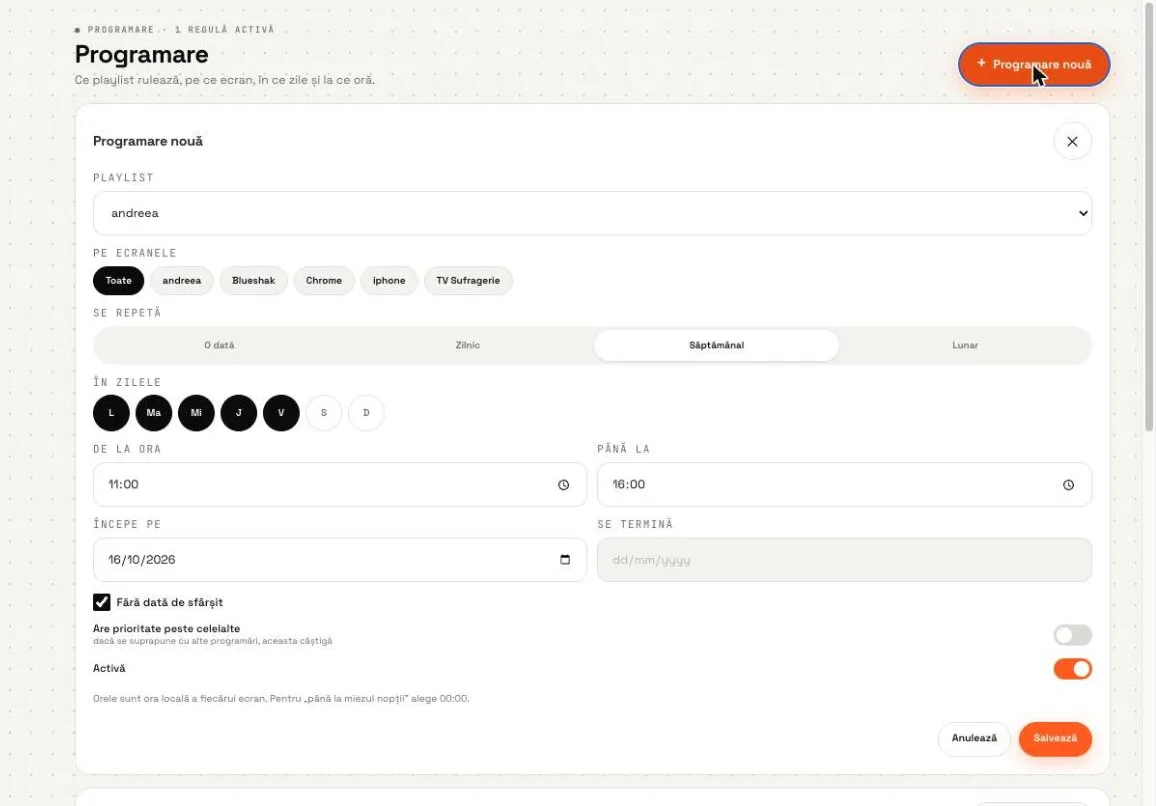
Task: Deselect the Wednesday (Mi) day circle
Action: pyautogui.click(x=196, y=413)
